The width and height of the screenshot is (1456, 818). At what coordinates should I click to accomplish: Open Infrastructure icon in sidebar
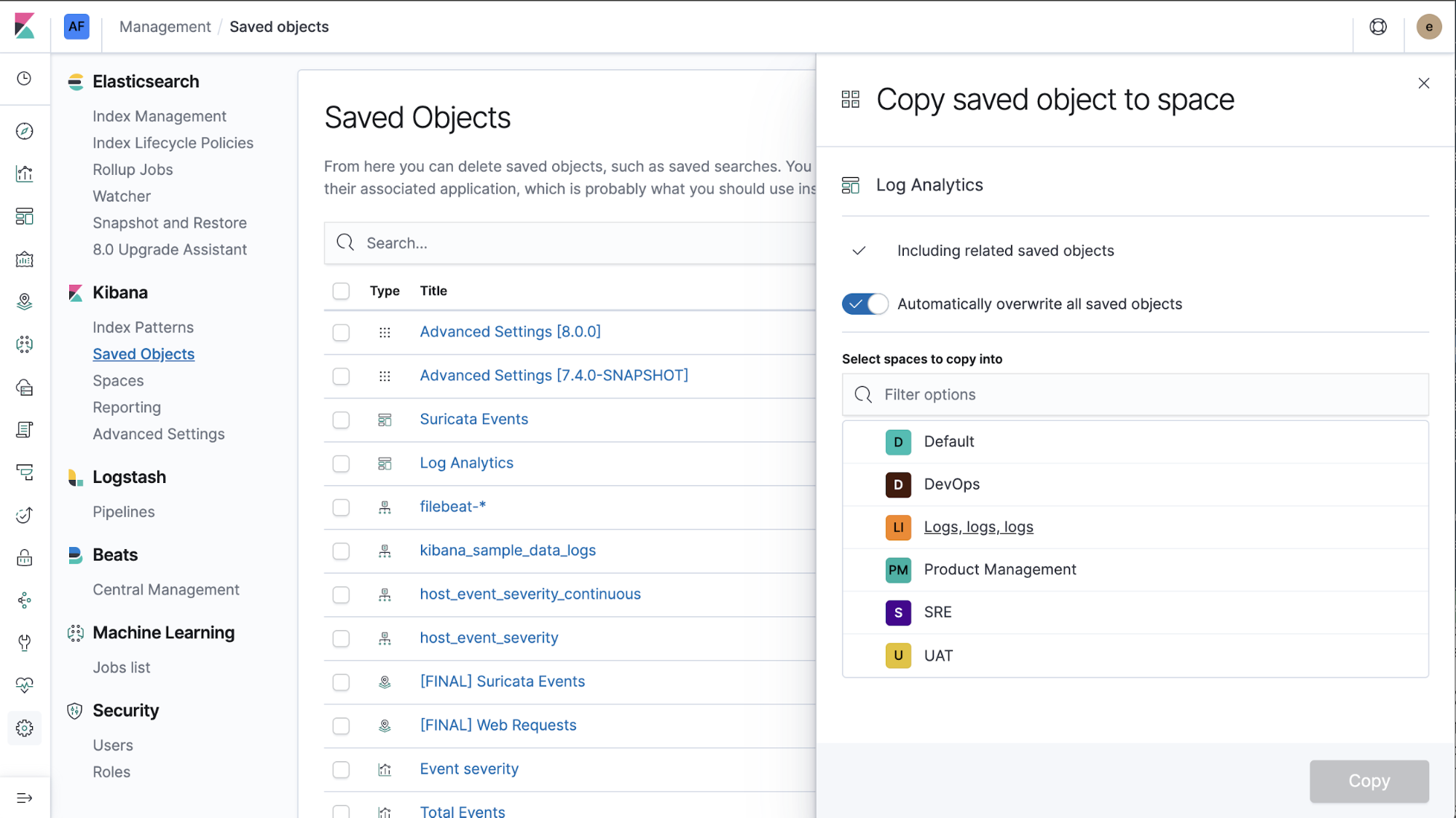(25, 388)
